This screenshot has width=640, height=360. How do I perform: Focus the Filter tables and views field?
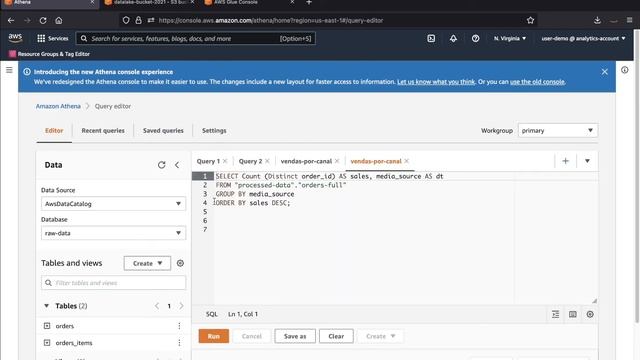113,283
